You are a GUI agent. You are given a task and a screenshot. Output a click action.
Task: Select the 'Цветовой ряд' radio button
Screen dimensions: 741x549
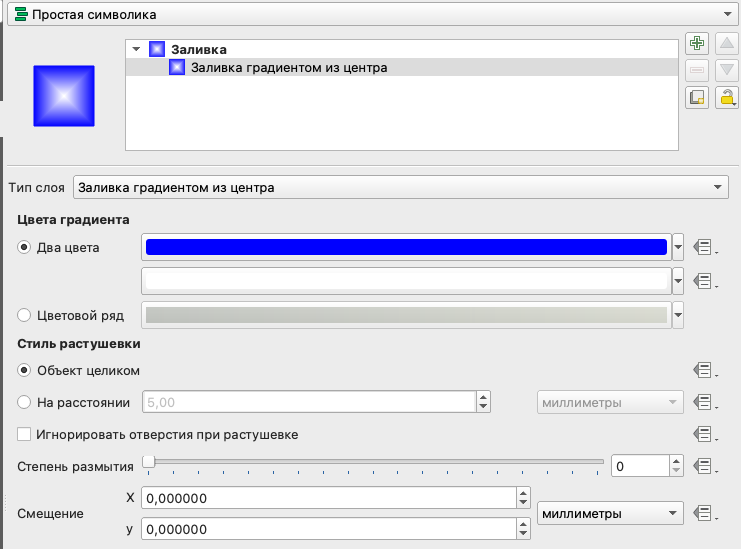[26, 315]
